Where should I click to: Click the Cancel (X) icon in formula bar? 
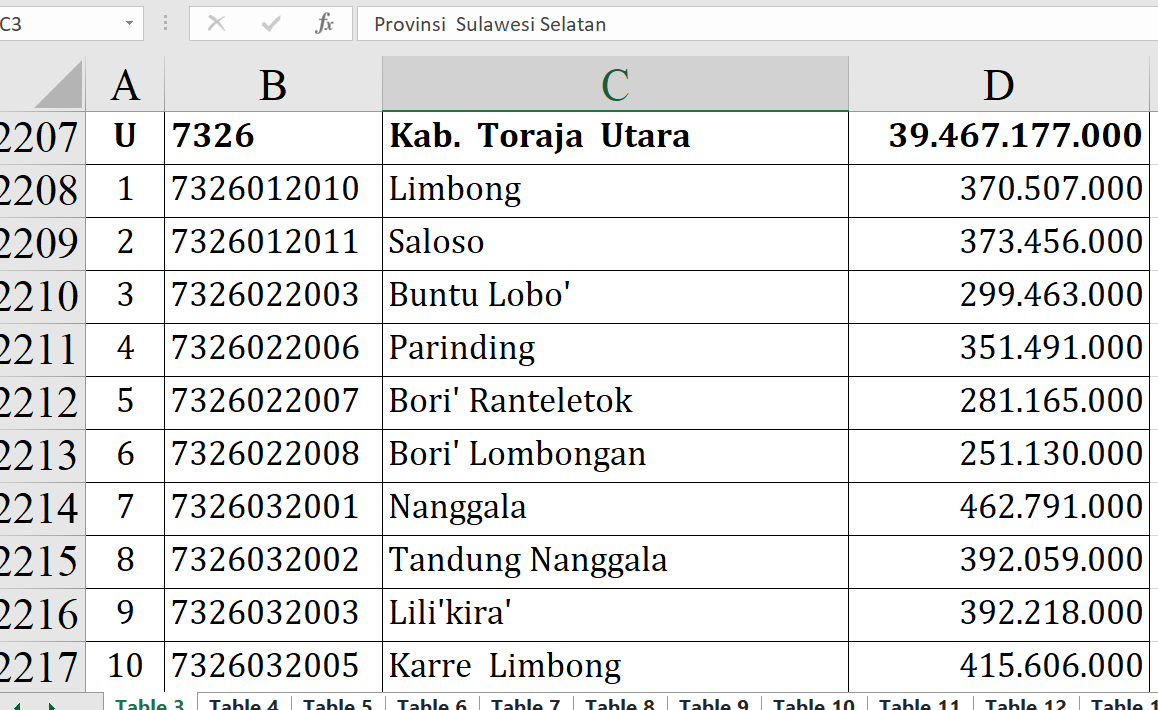tap(216, 24)
